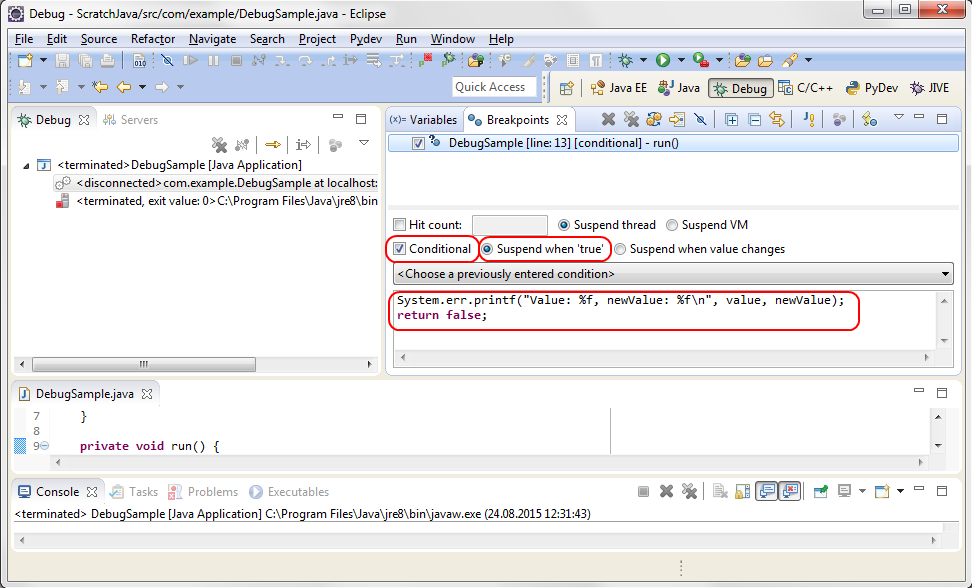The height and width of the screenshot is (588, 972).
Task: Click Add Java Exception Breakpoint icon
Action: click(808, 119)
